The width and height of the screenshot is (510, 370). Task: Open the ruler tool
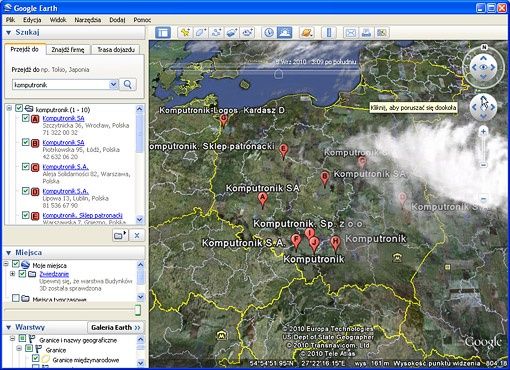pos(329,33)
